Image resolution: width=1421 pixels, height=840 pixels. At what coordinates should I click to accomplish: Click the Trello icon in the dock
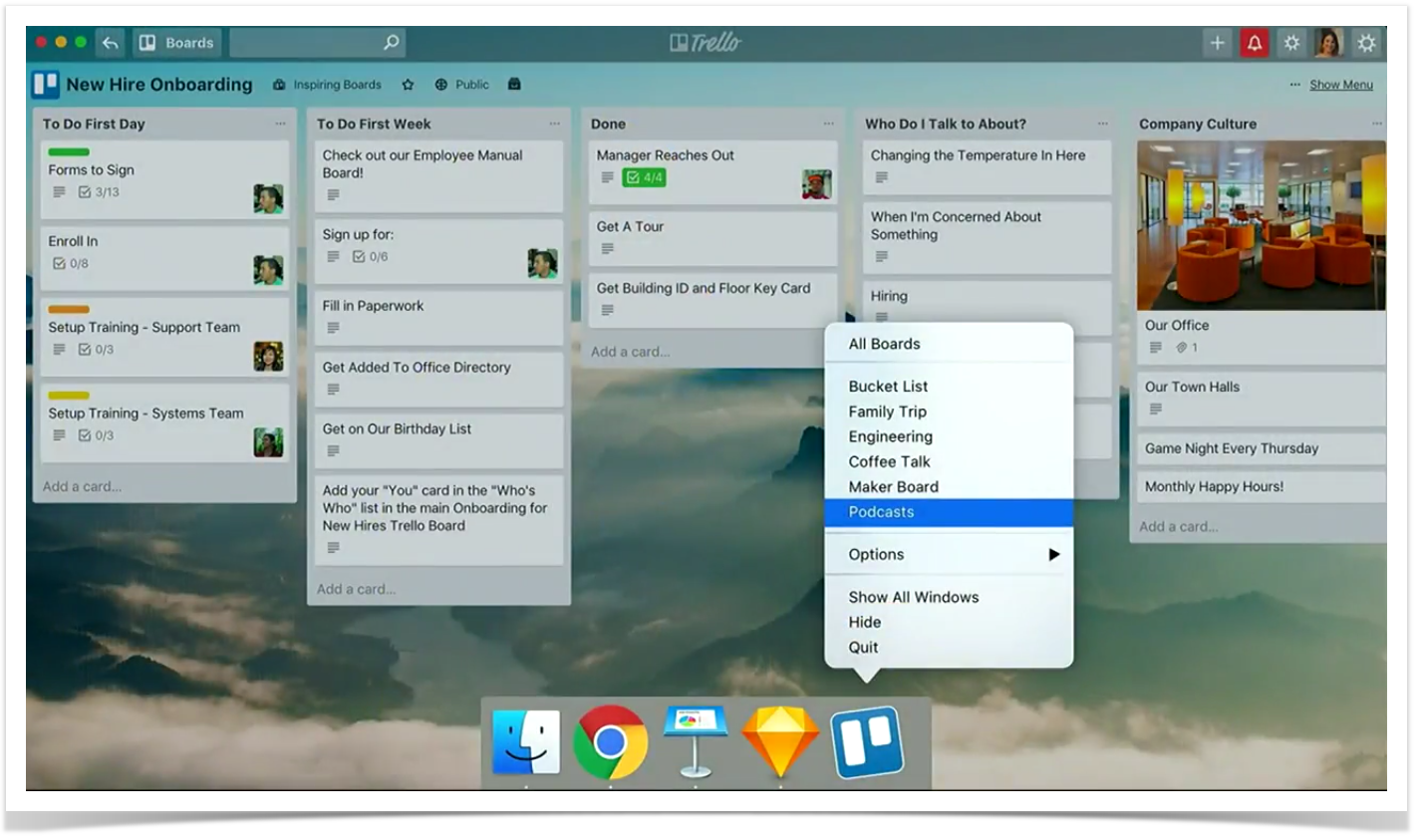867,742
